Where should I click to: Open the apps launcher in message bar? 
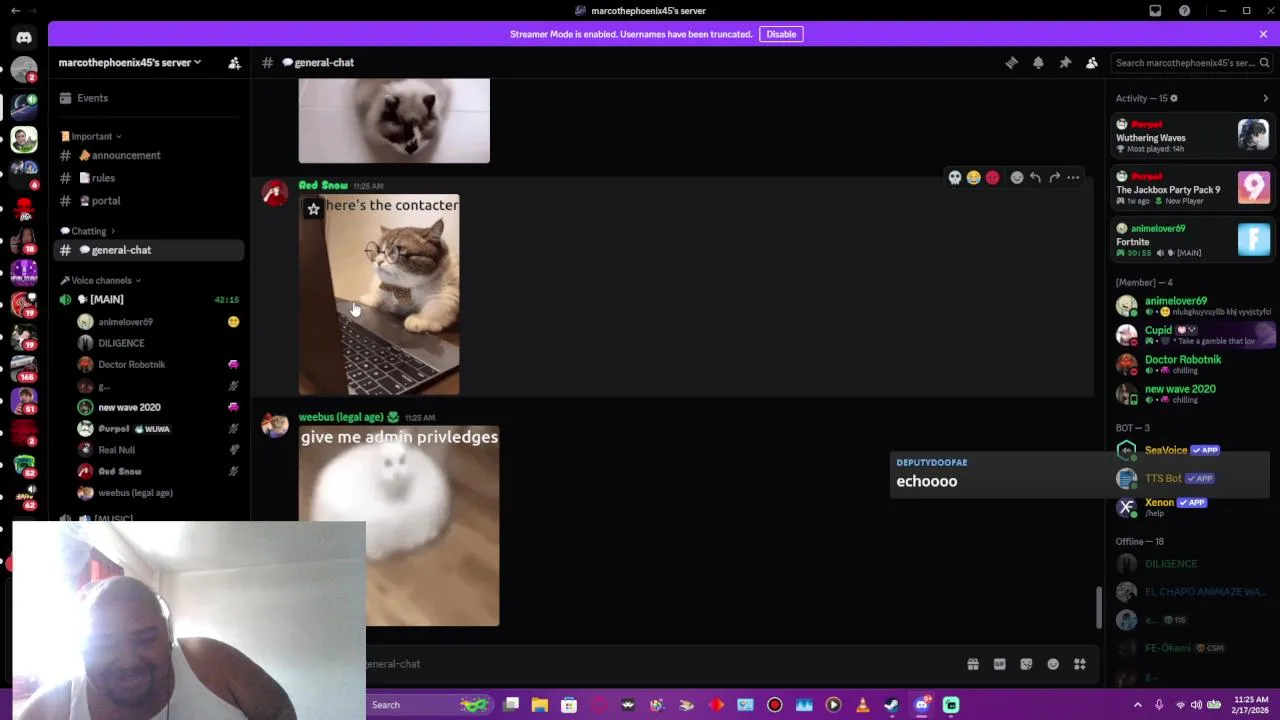pyautogui.click(x=1080, y=664)
